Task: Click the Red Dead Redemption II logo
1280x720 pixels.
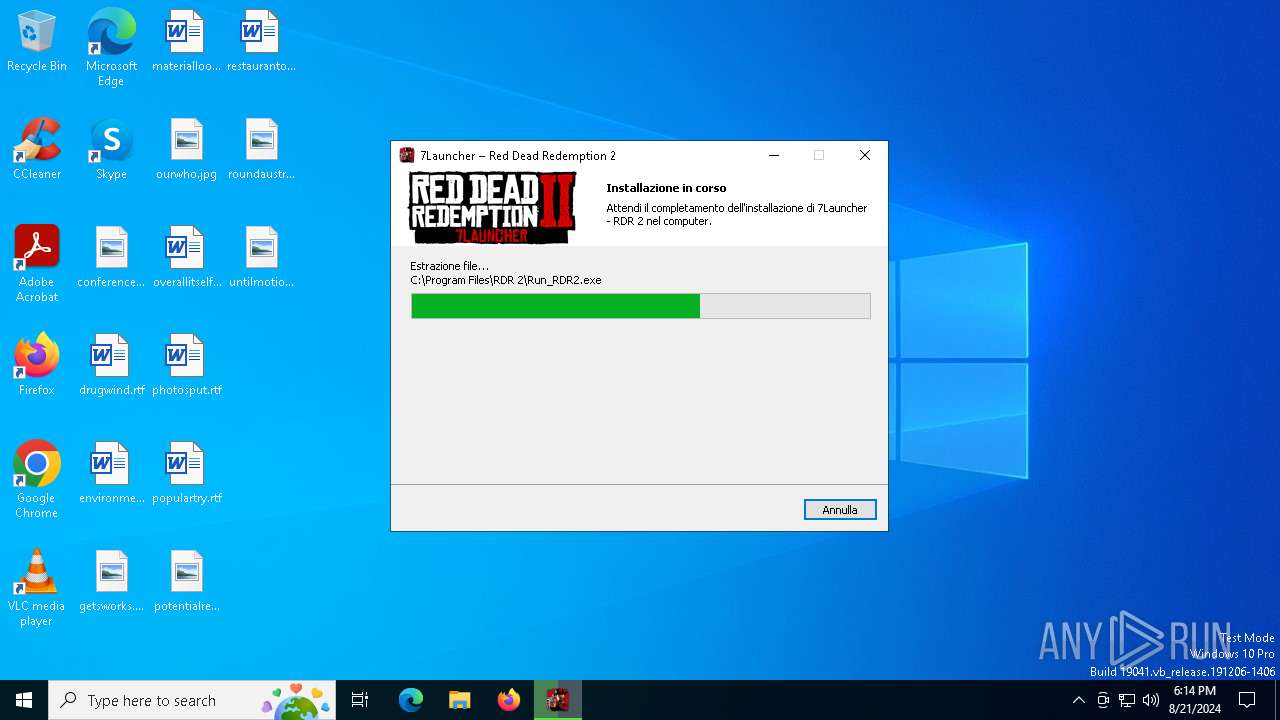Action: [x=492, y=208]
